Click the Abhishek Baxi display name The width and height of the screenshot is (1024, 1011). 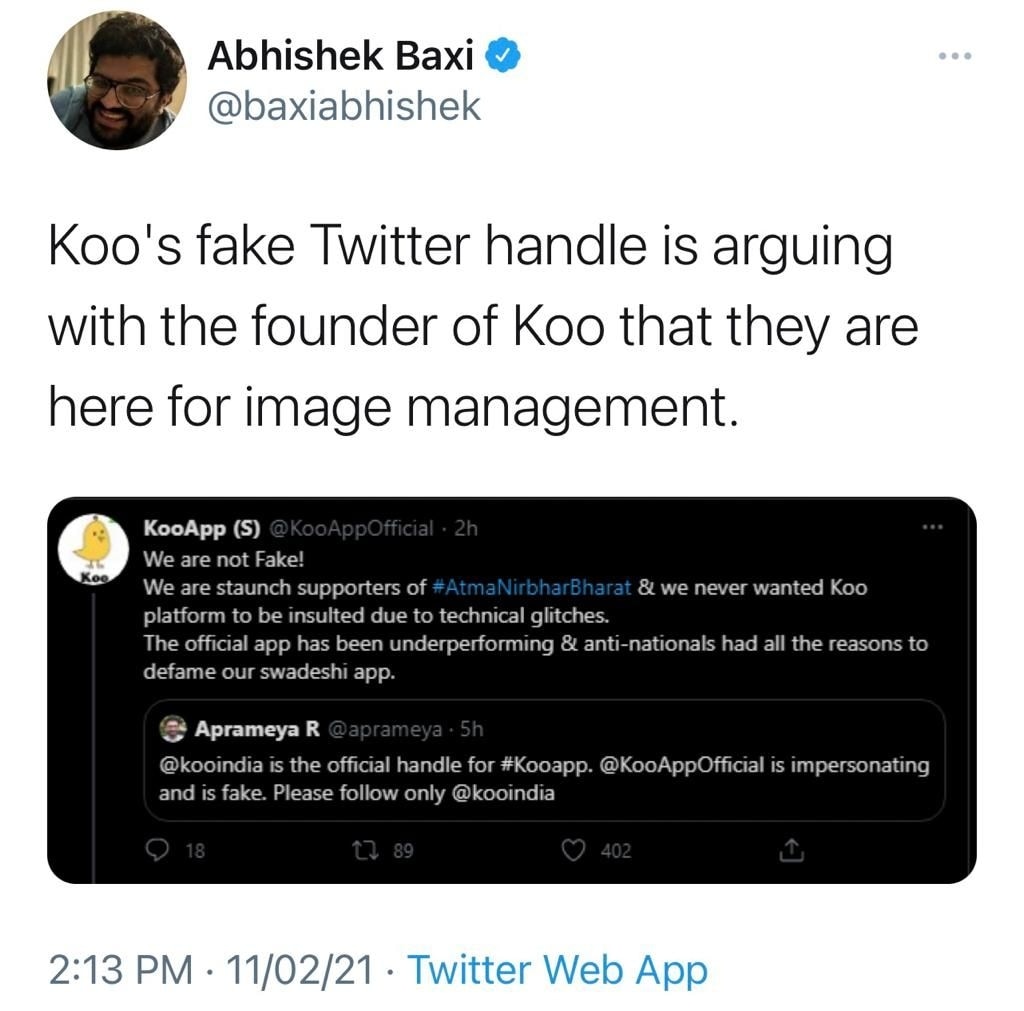coord(340,57)
